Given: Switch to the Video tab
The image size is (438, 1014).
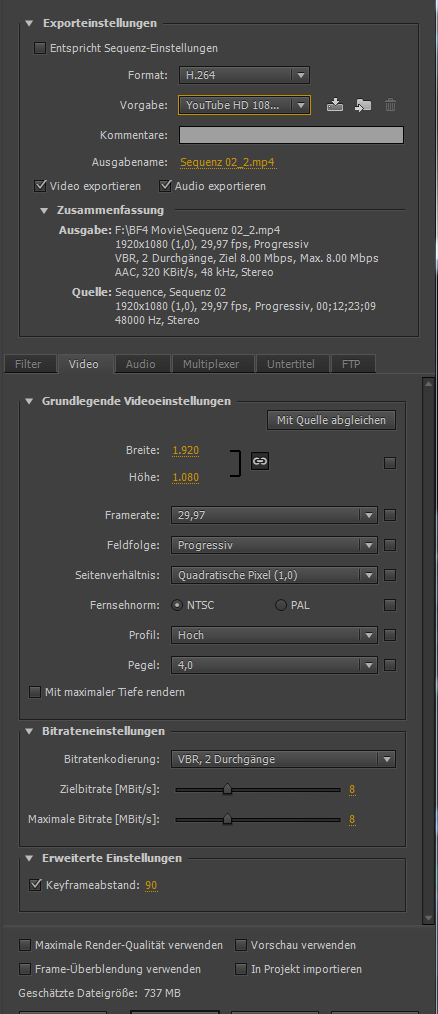Looking at the screenshot, I should pyautogui.click(x=84, y=364).
